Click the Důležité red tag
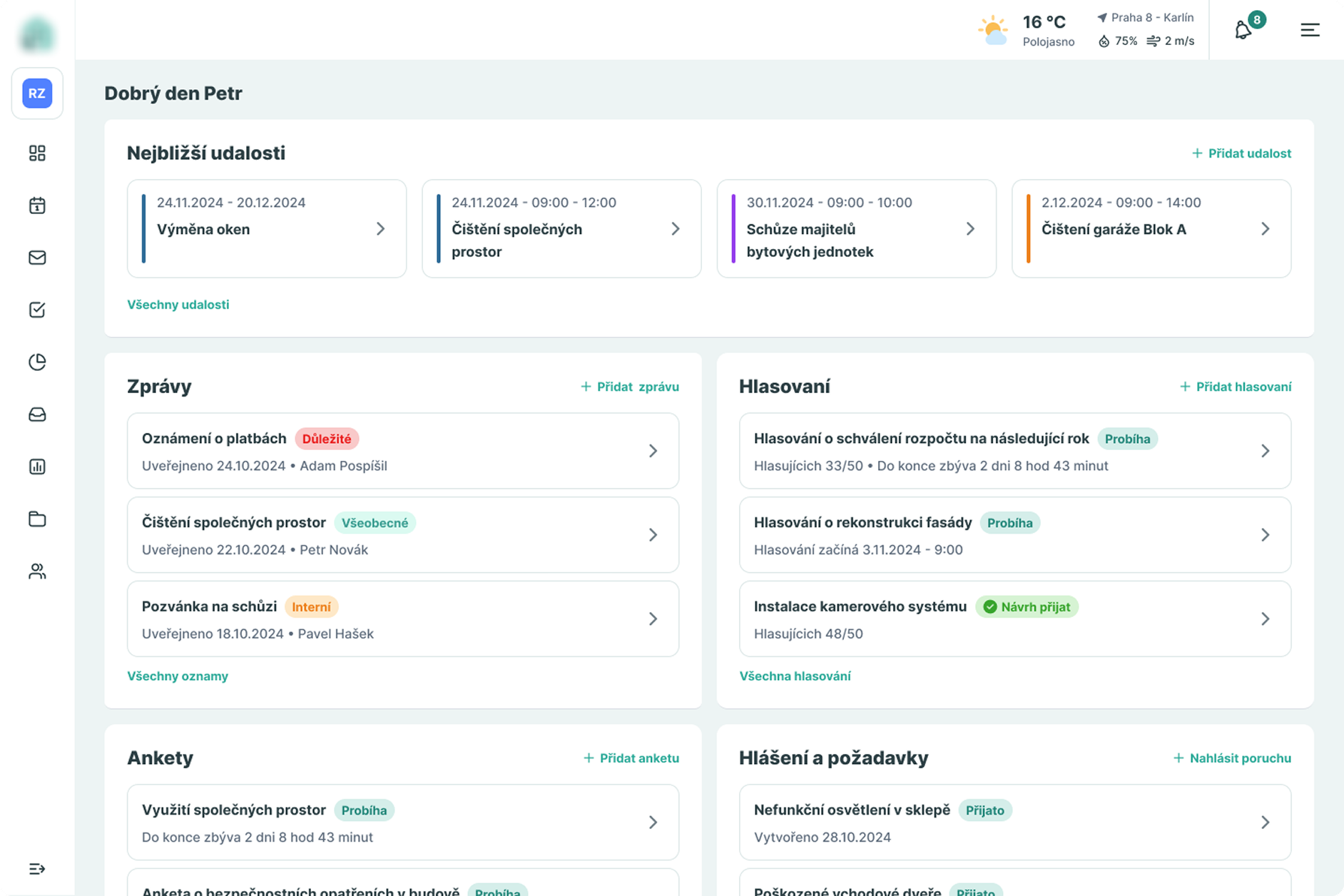The image size is (1344, 896). [327, 439]
